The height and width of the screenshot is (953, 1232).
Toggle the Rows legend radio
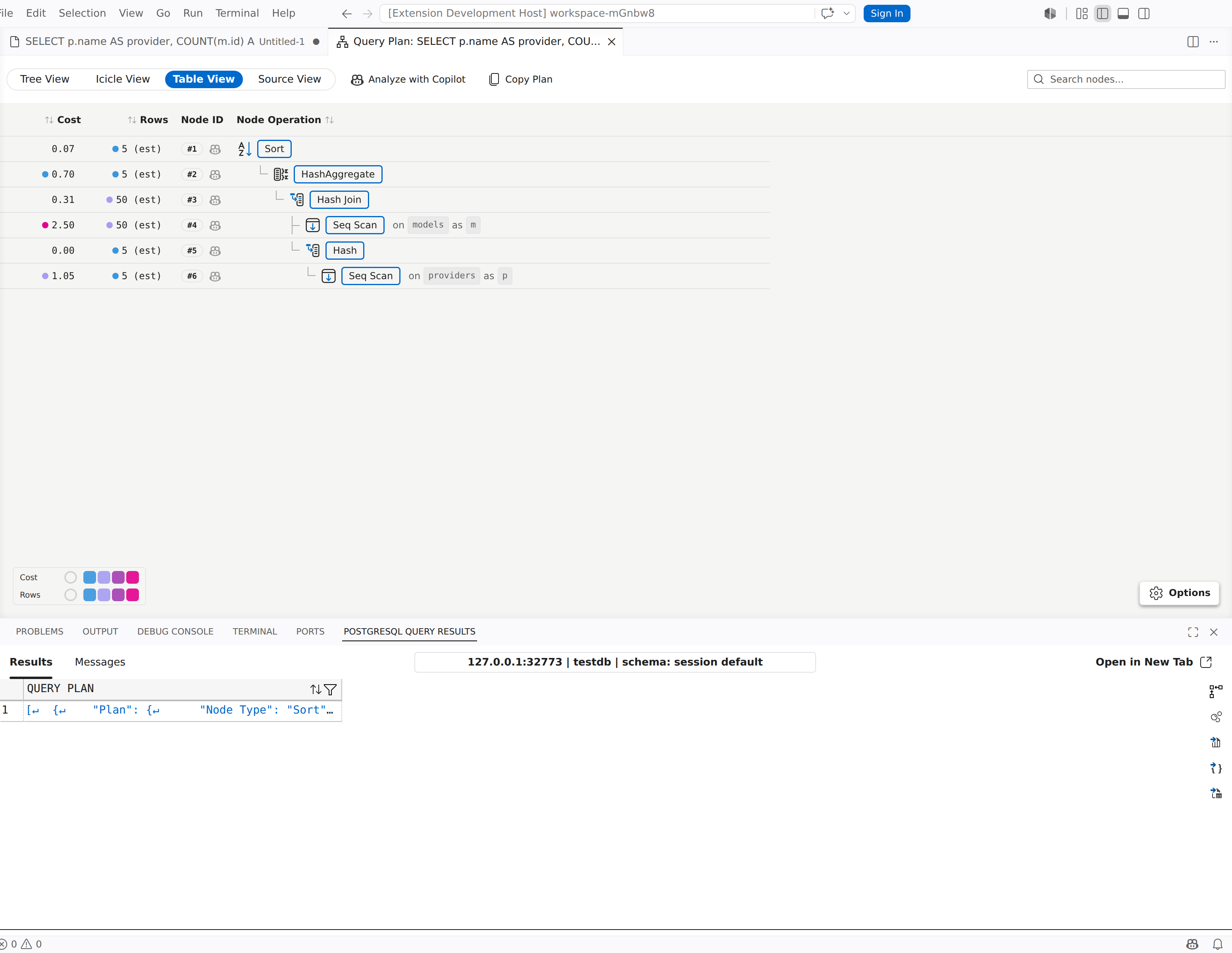pyautogui.click(x=71, y=595)
